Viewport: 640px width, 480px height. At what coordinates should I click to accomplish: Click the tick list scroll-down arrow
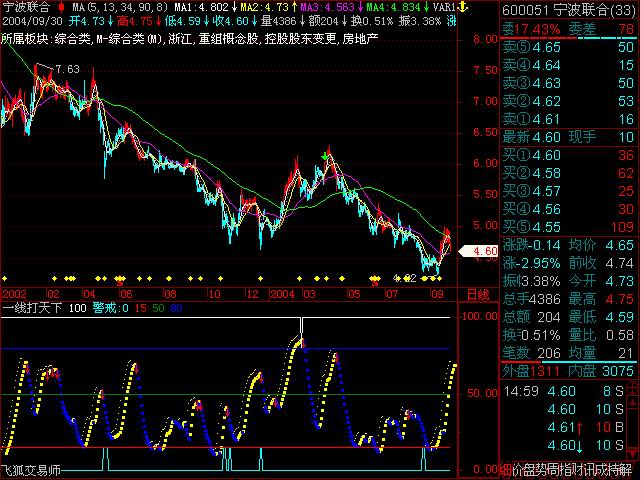point(633,453)
